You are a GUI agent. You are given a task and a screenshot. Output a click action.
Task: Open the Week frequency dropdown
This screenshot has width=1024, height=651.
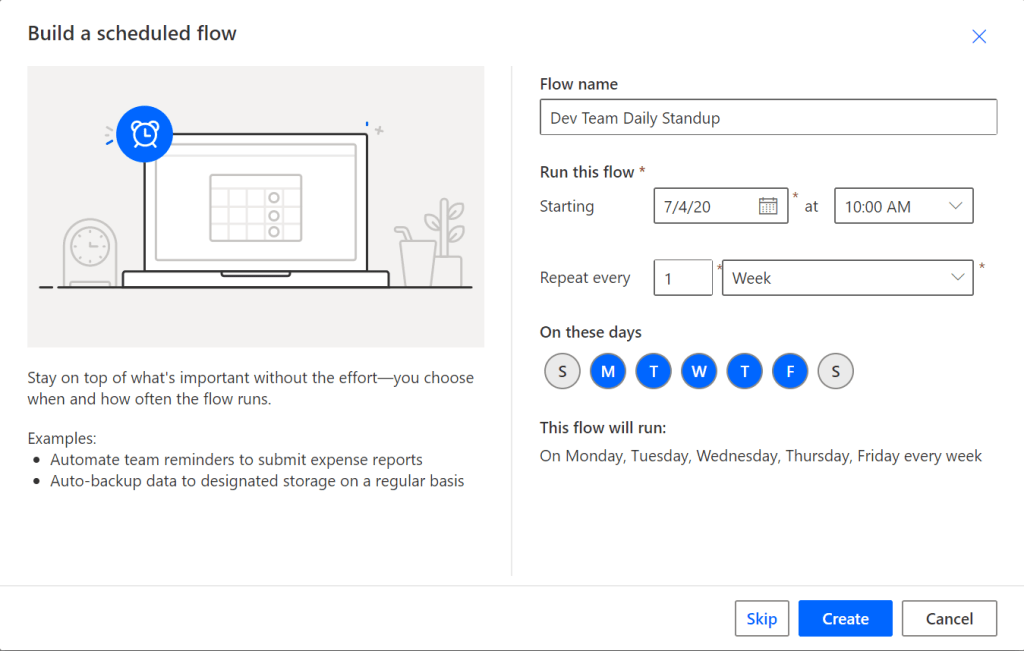click(847, 278)
